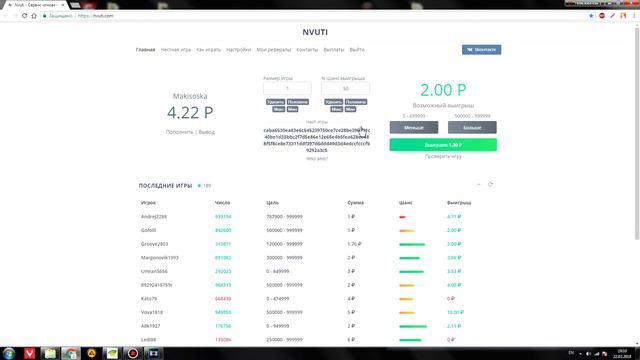Click the Проверить игру link
Viewport: 640px width, 360px height.
(x=443, y=156)
